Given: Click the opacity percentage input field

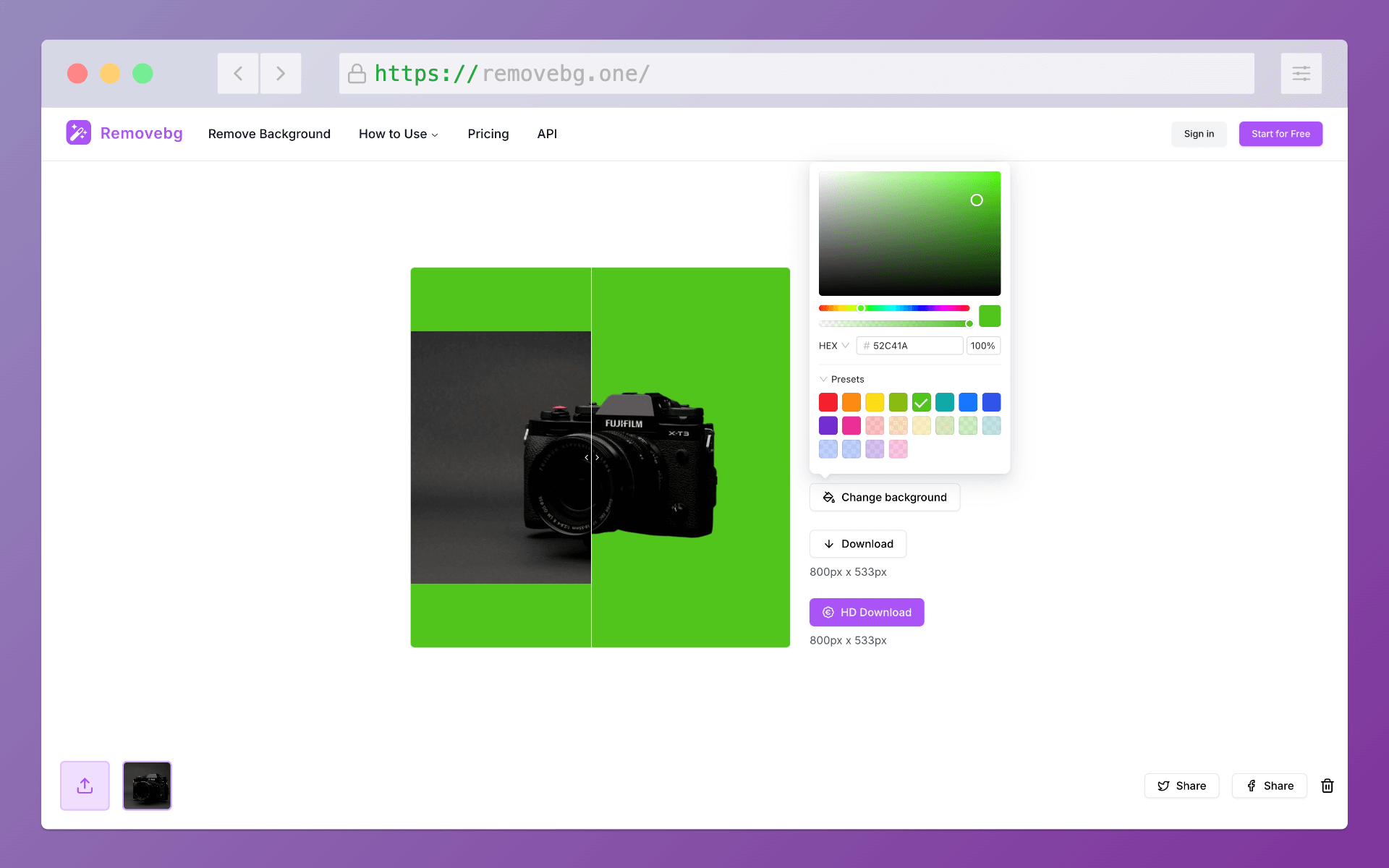Looking at the screenshot, I should point(983,344).
